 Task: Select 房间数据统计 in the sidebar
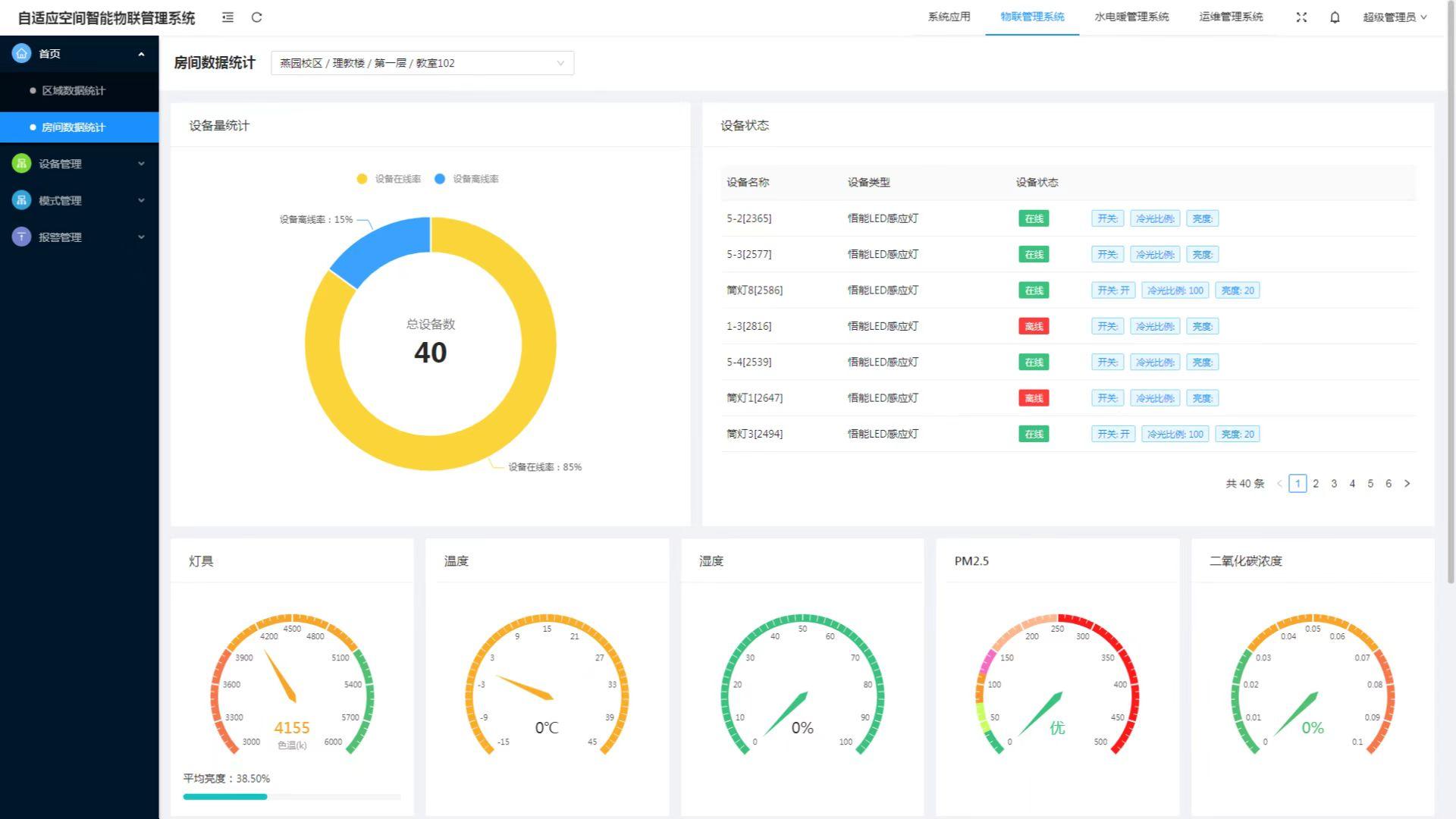coord(79,127)
